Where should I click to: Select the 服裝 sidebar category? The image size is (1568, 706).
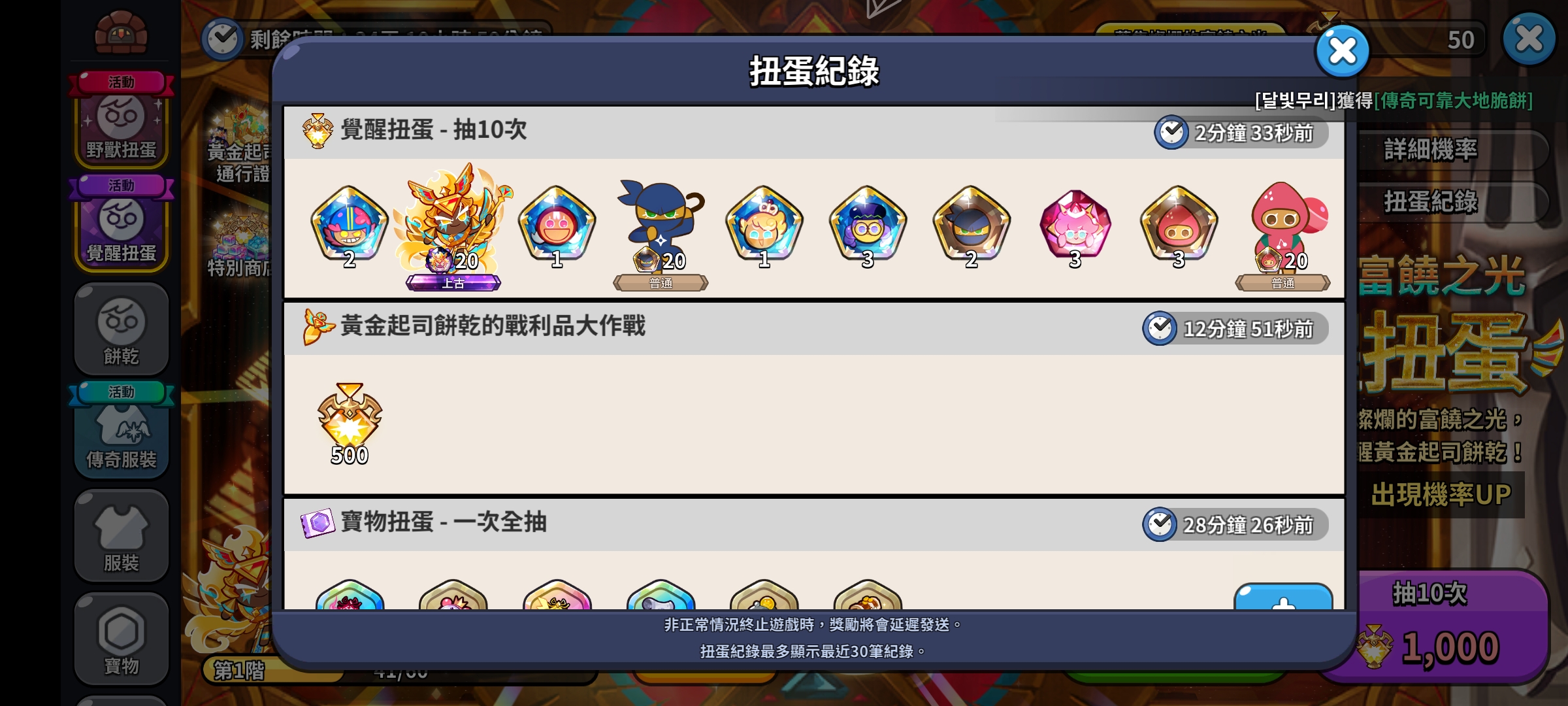click(x=122, y=535)
